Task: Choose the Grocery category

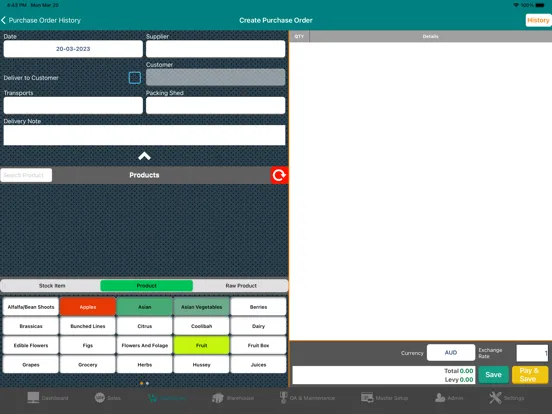Action: coord(88,365)
